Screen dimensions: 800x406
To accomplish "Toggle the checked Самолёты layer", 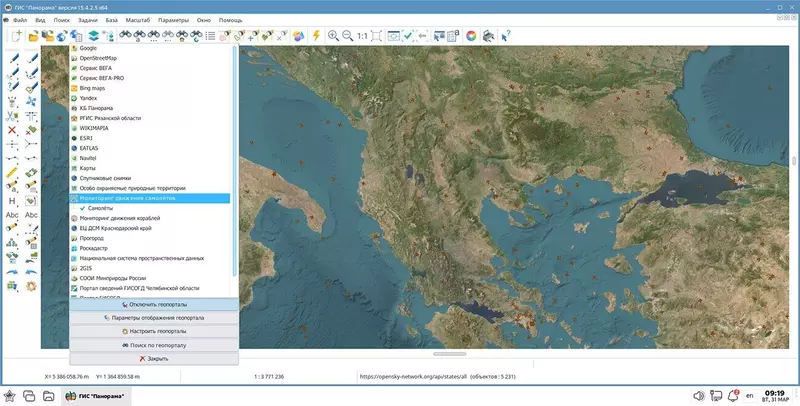I will (x=84, y=208).
